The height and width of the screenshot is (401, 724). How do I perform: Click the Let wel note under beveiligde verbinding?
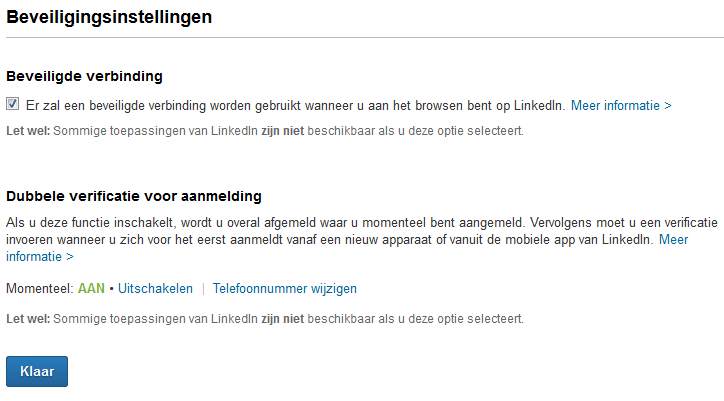pyautogui.click(x=264, y=131)
